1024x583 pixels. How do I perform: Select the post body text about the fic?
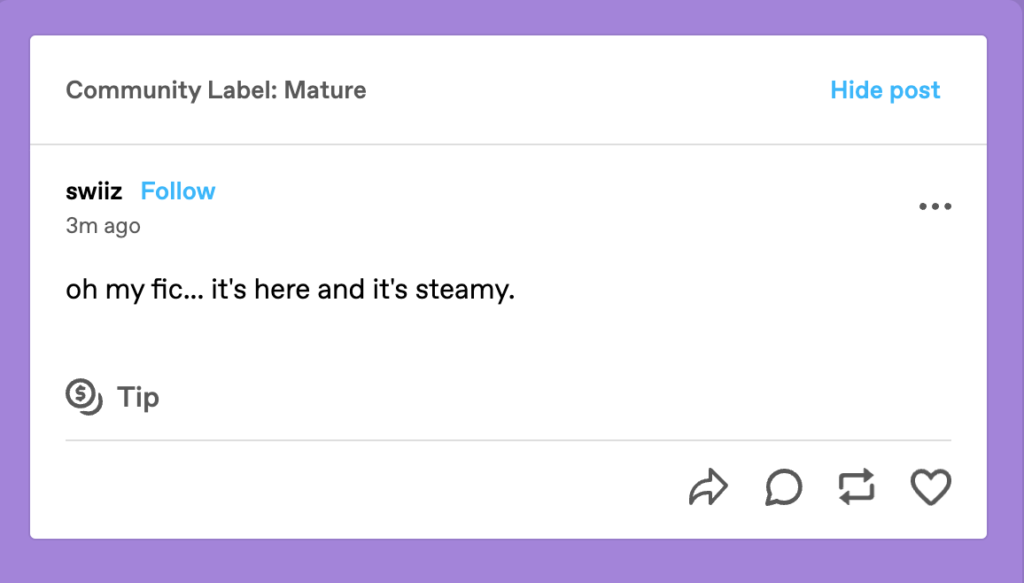point(290,289)
